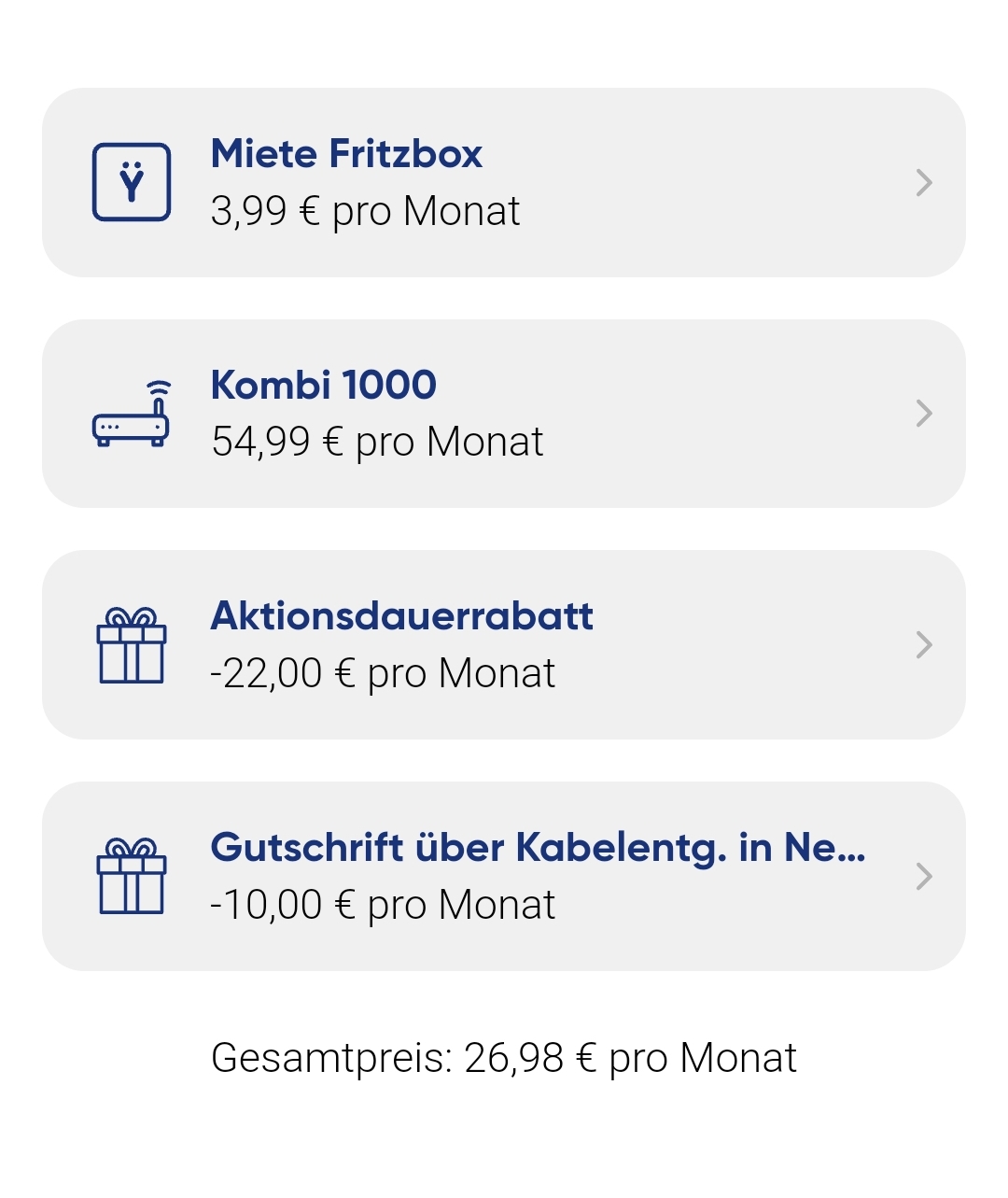Select the "-22,00 € pro Monat" discount text
The image size is (1008, 1198).
(383, 673)
